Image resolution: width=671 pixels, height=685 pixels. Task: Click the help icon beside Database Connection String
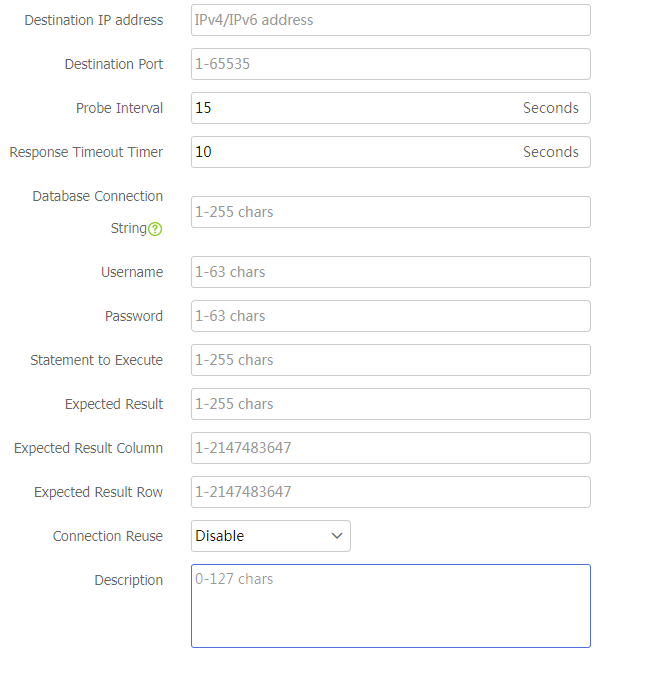pyautogui.click(x=155, y=229)
